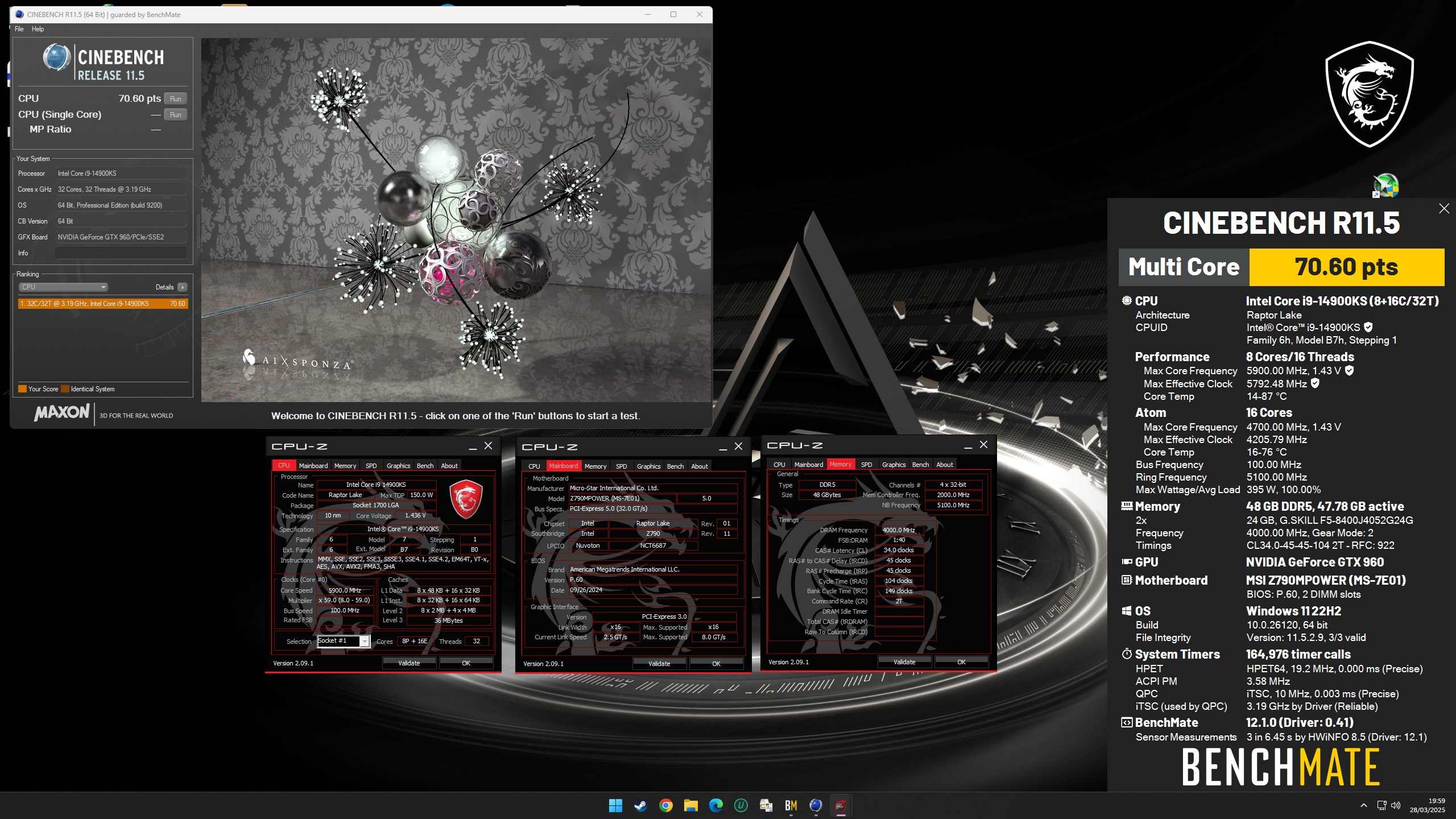Open the Socket #1 selection dropdown

point(365,642)
